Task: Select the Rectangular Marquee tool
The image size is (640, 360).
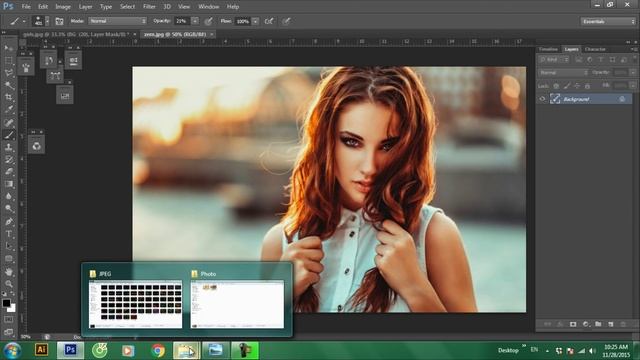Action: [x=9, y=60]
